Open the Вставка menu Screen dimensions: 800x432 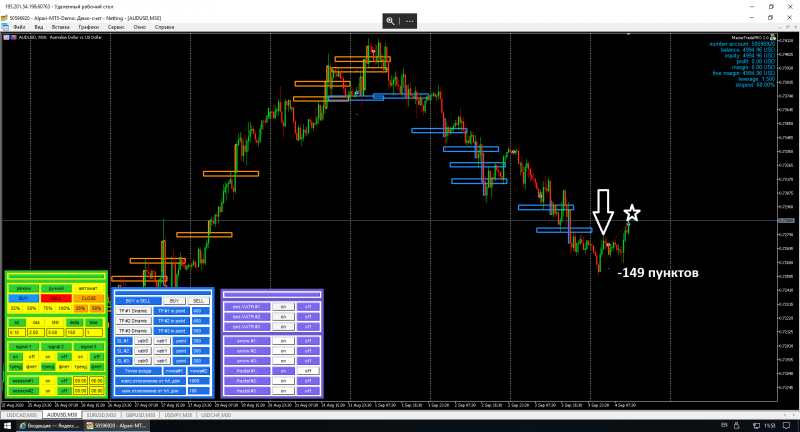point(60,27)
